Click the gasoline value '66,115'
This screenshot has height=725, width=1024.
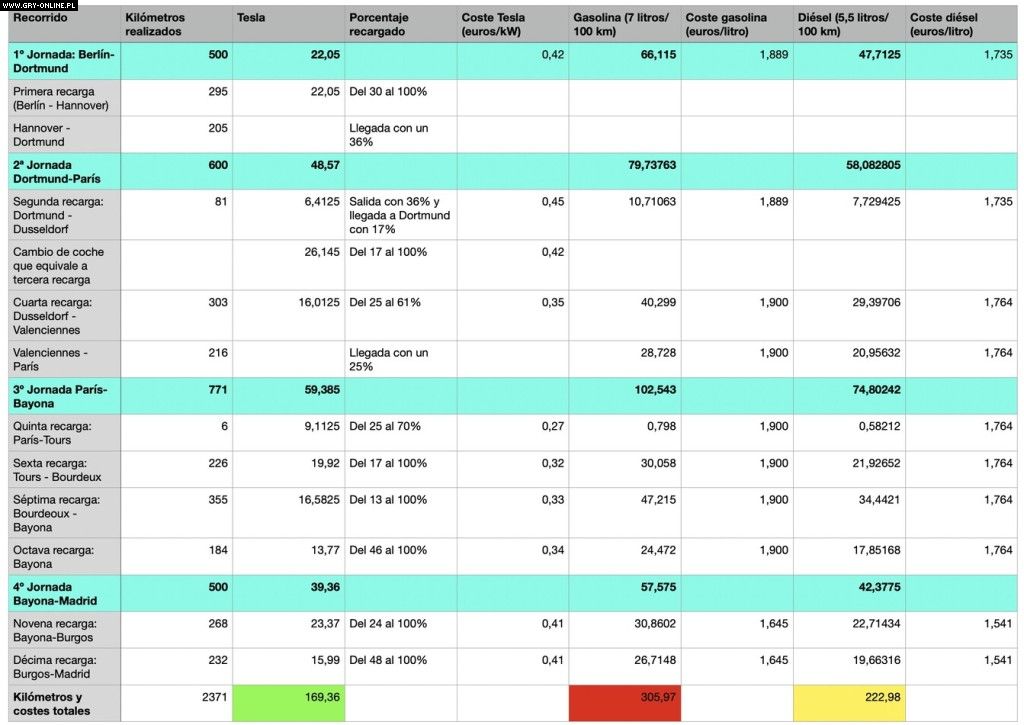tap(658, 54)
